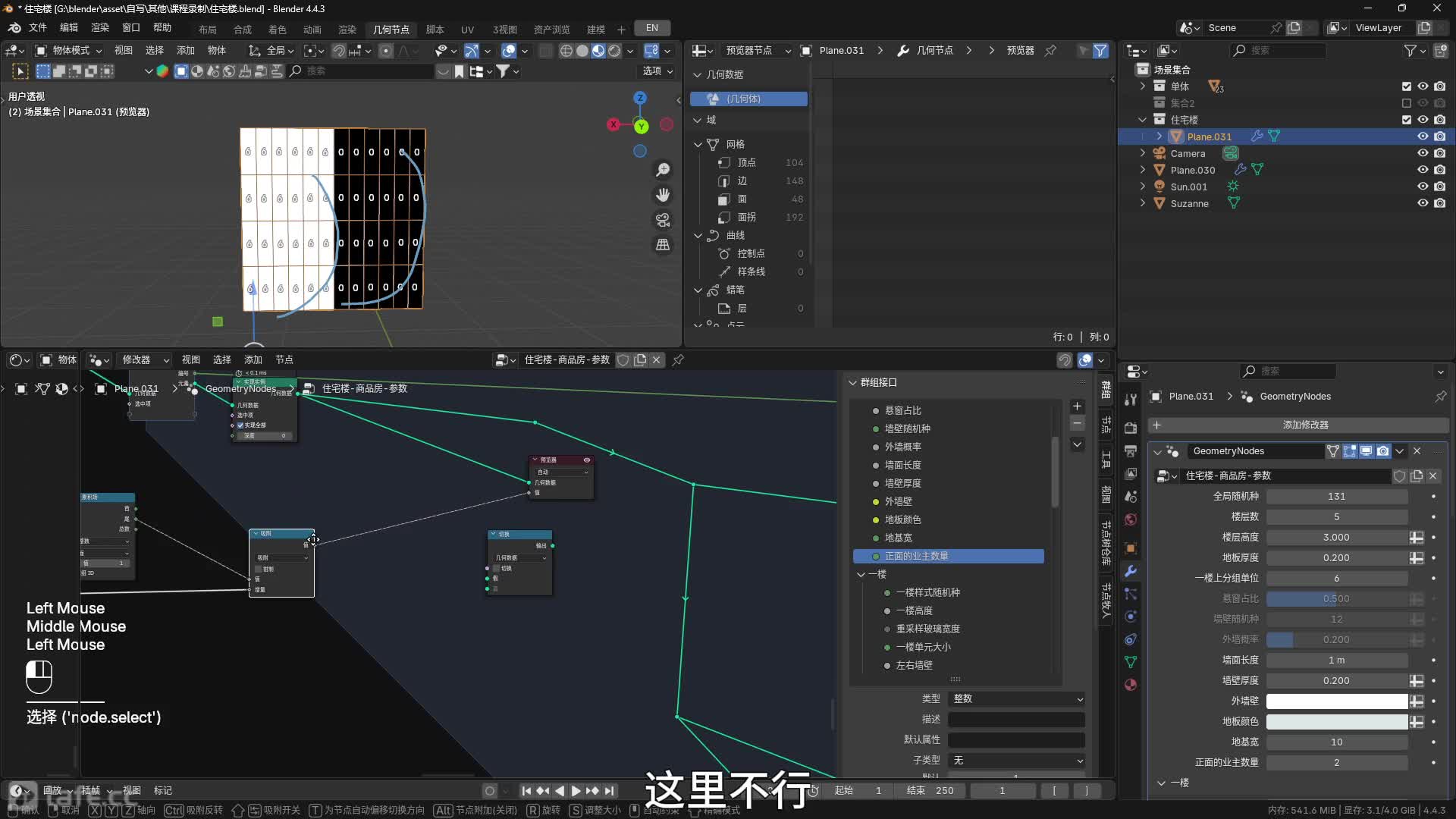1456x819 pixels.
Task: Switch to the 布局 workspace tab
Action: [x=208, y=30]
